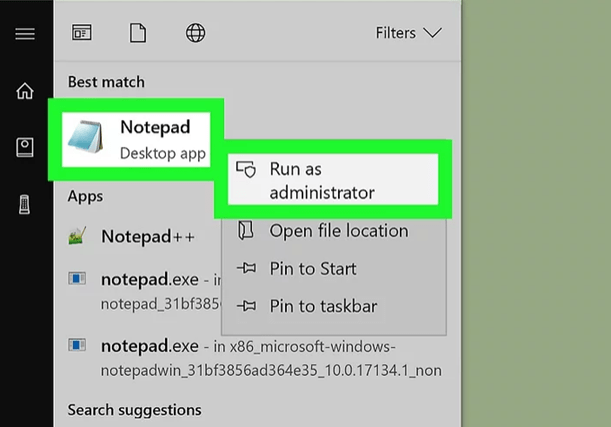Filter results by Documents icon
This screenshot has height=427, width=611.
click(138, 33)
